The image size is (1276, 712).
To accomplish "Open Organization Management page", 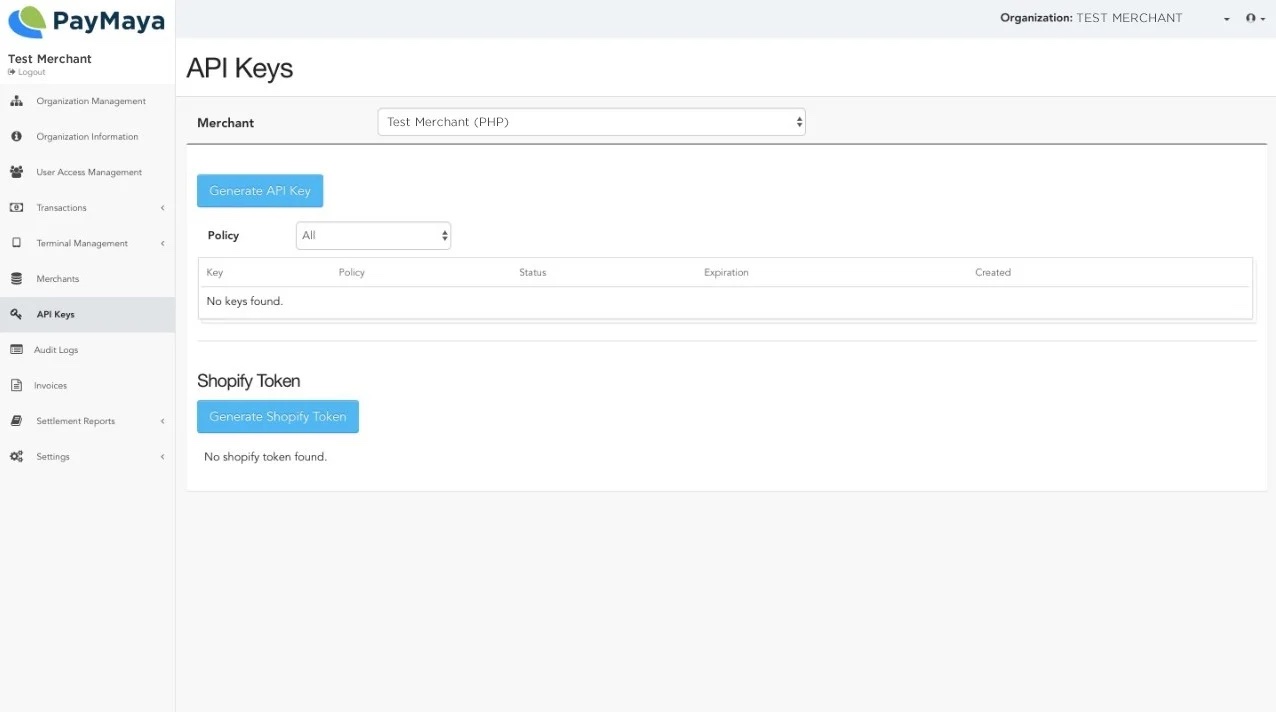I will point(91,101).
